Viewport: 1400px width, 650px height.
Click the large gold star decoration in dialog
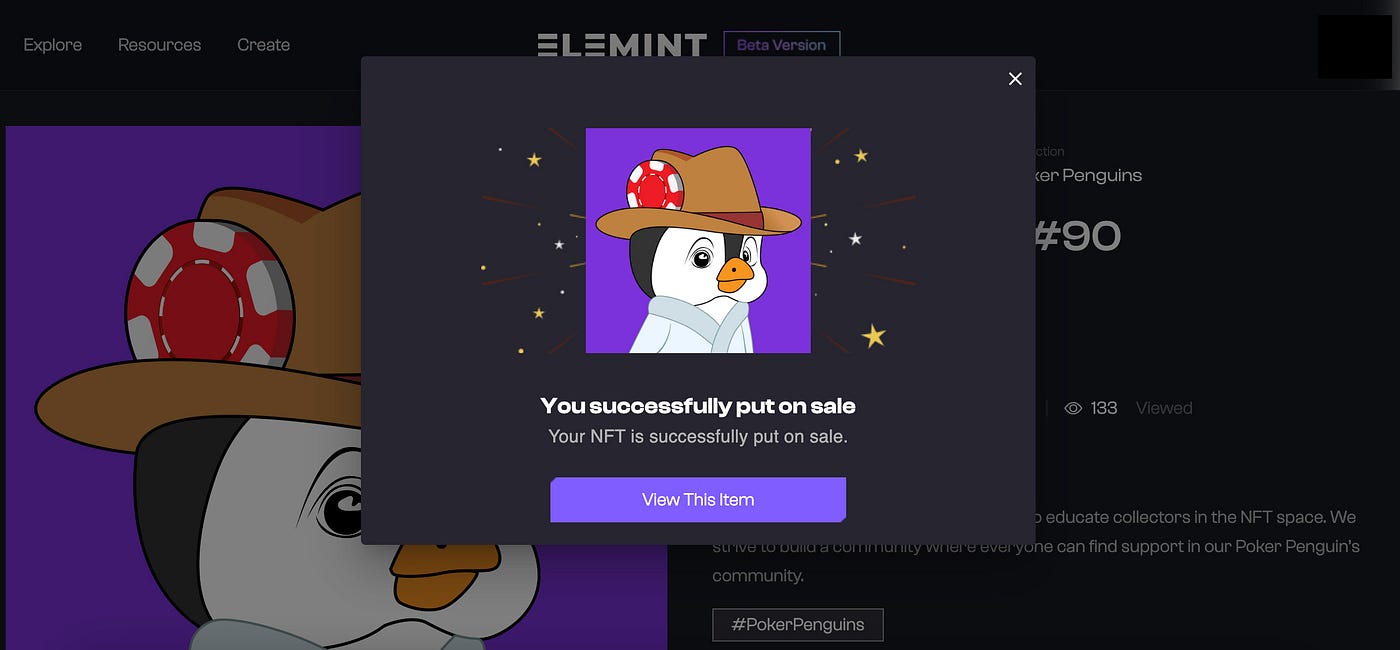pos(874,335)
